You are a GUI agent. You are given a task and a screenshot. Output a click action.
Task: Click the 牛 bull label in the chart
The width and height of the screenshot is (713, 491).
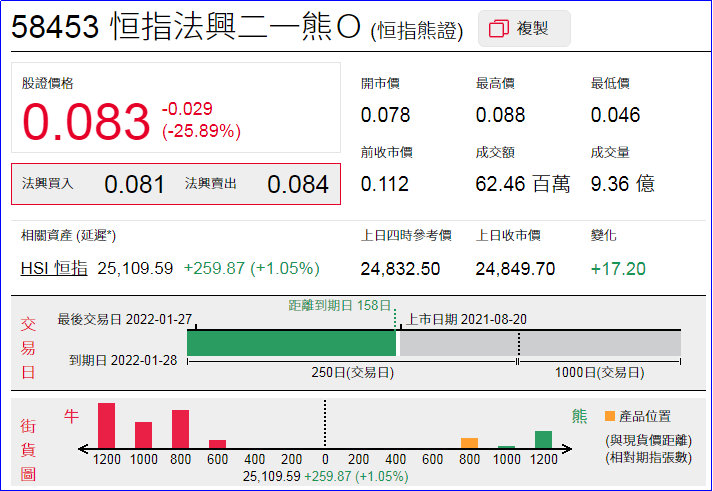coord(71,416)
